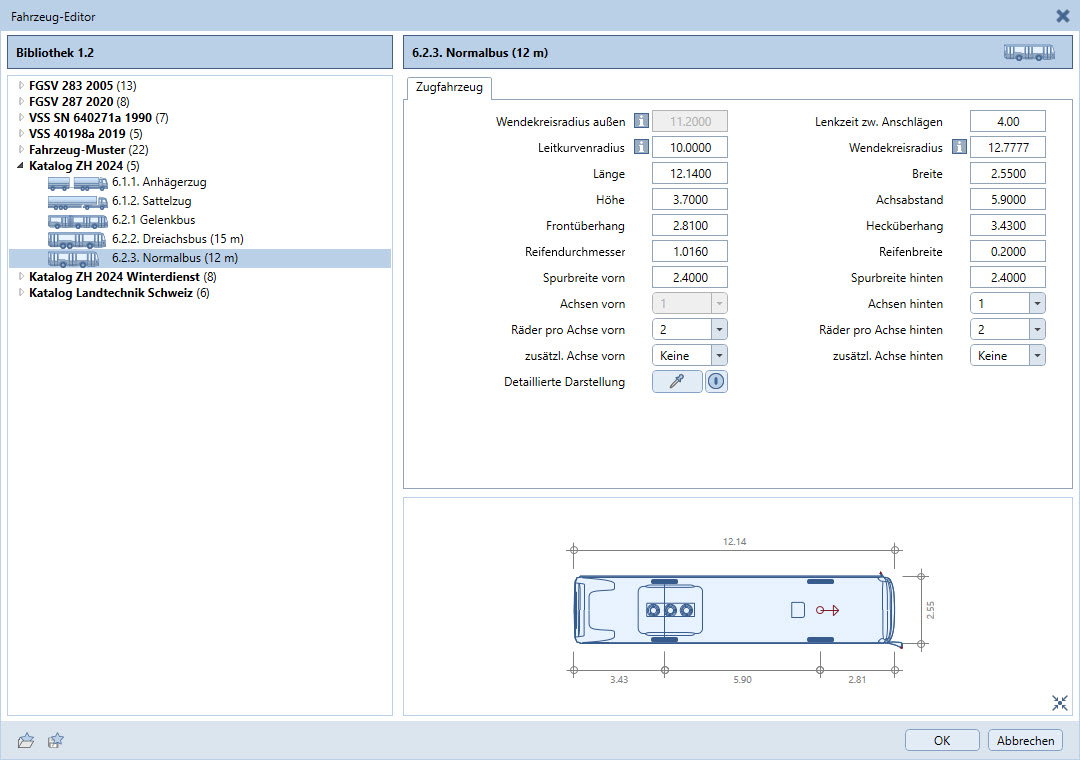This screenshot has width=1080, height=760.
Task: Click info icon beside Wendekreisradius field
Action: click(959, 148)
